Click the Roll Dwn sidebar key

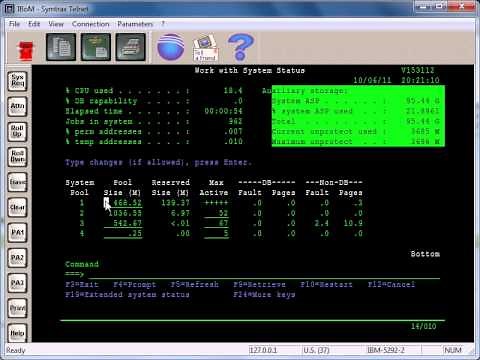(17, 157)
